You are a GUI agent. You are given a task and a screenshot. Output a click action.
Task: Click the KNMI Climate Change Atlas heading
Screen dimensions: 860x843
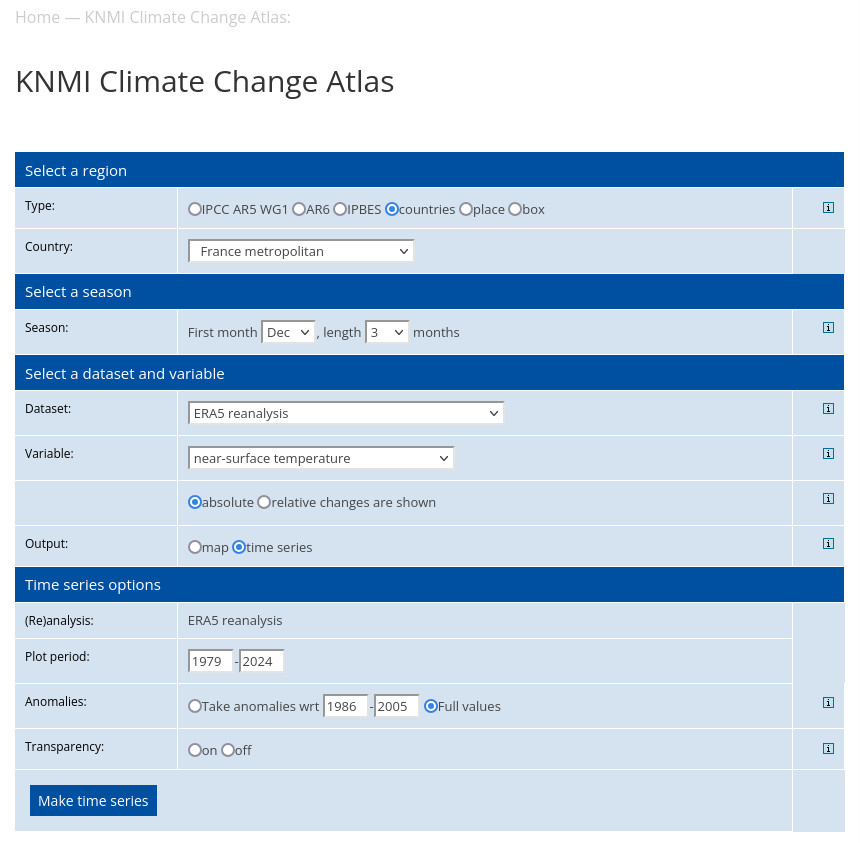click(205, 82)
